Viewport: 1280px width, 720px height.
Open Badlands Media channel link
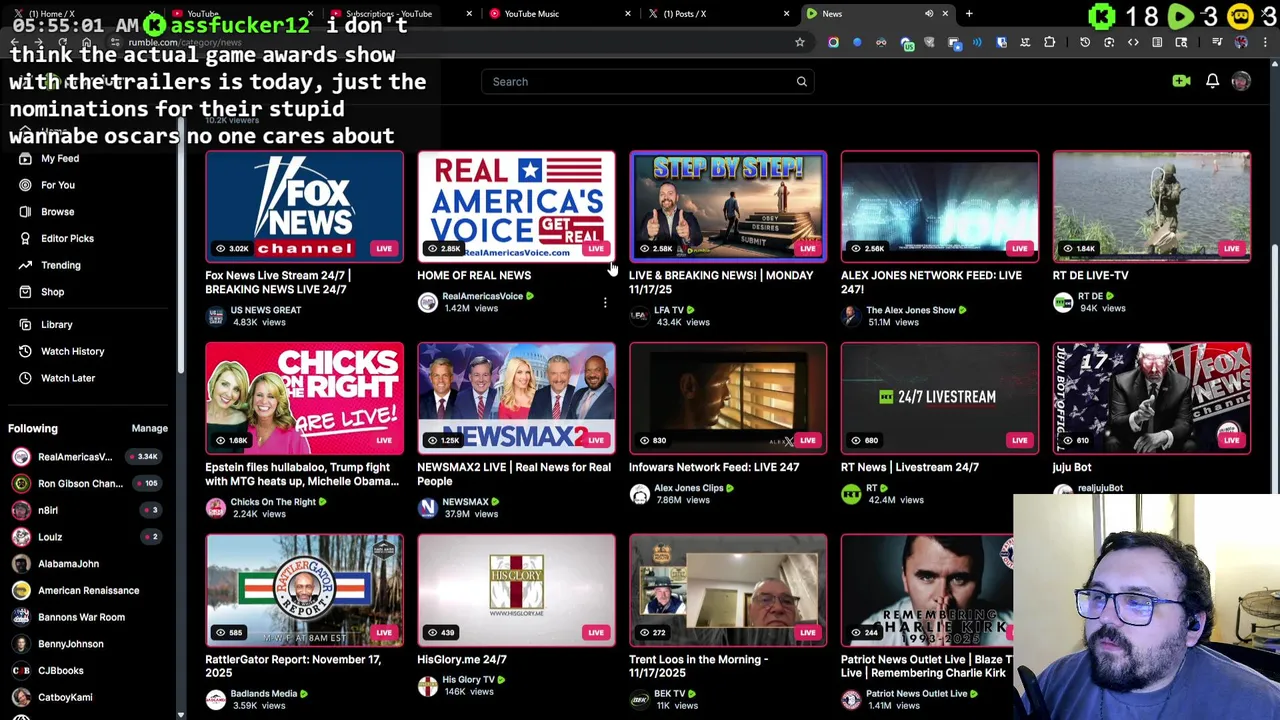click(x=264, y=693)
